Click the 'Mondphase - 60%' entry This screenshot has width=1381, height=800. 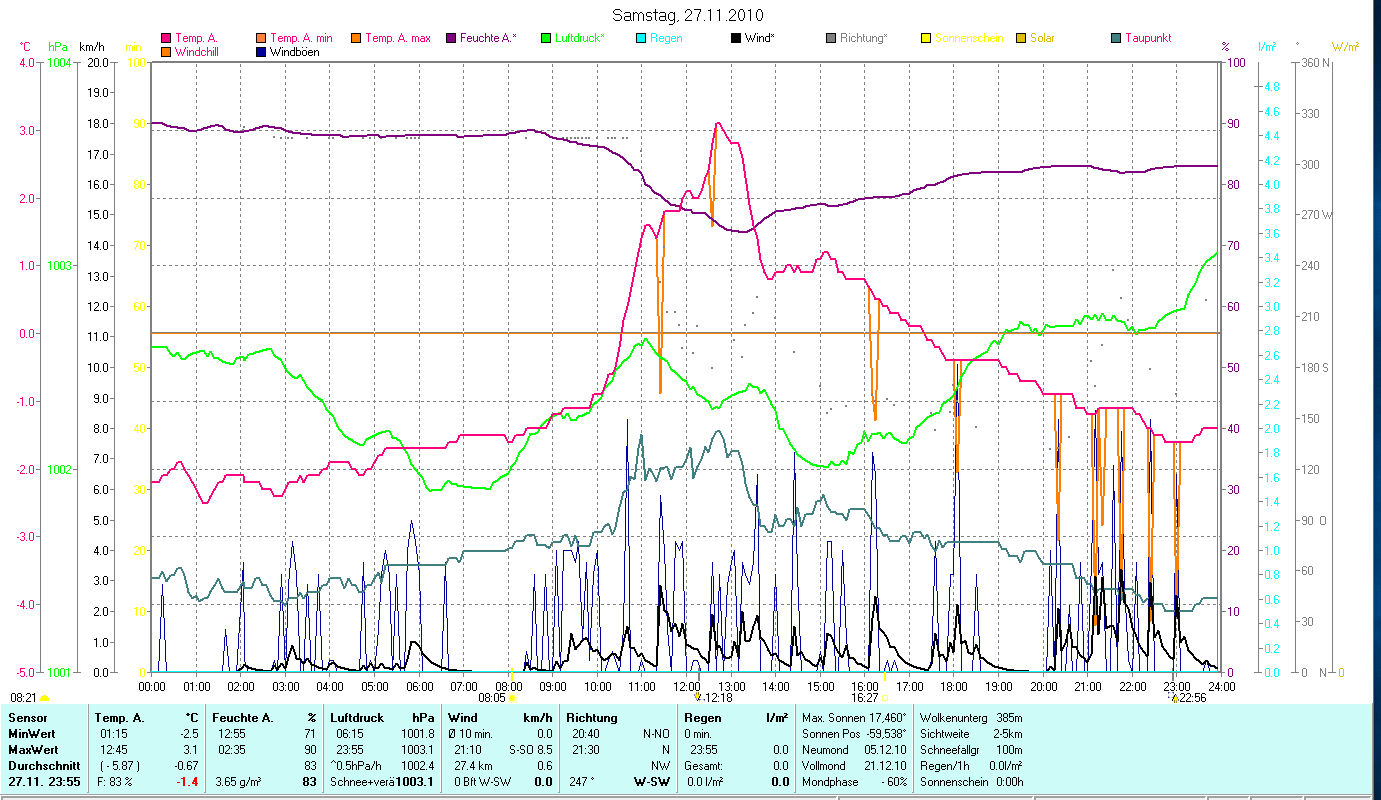point(855,782)
